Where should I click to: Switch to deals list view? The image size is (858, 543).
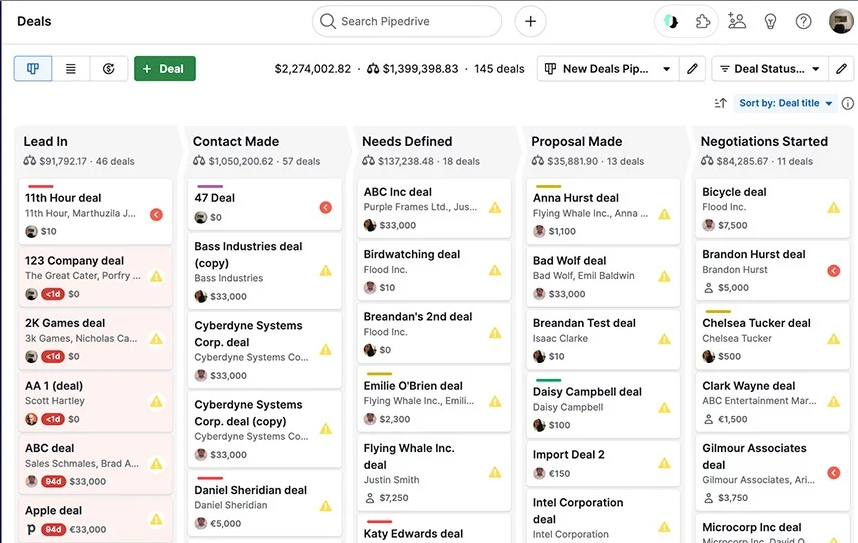coord(71,68)
